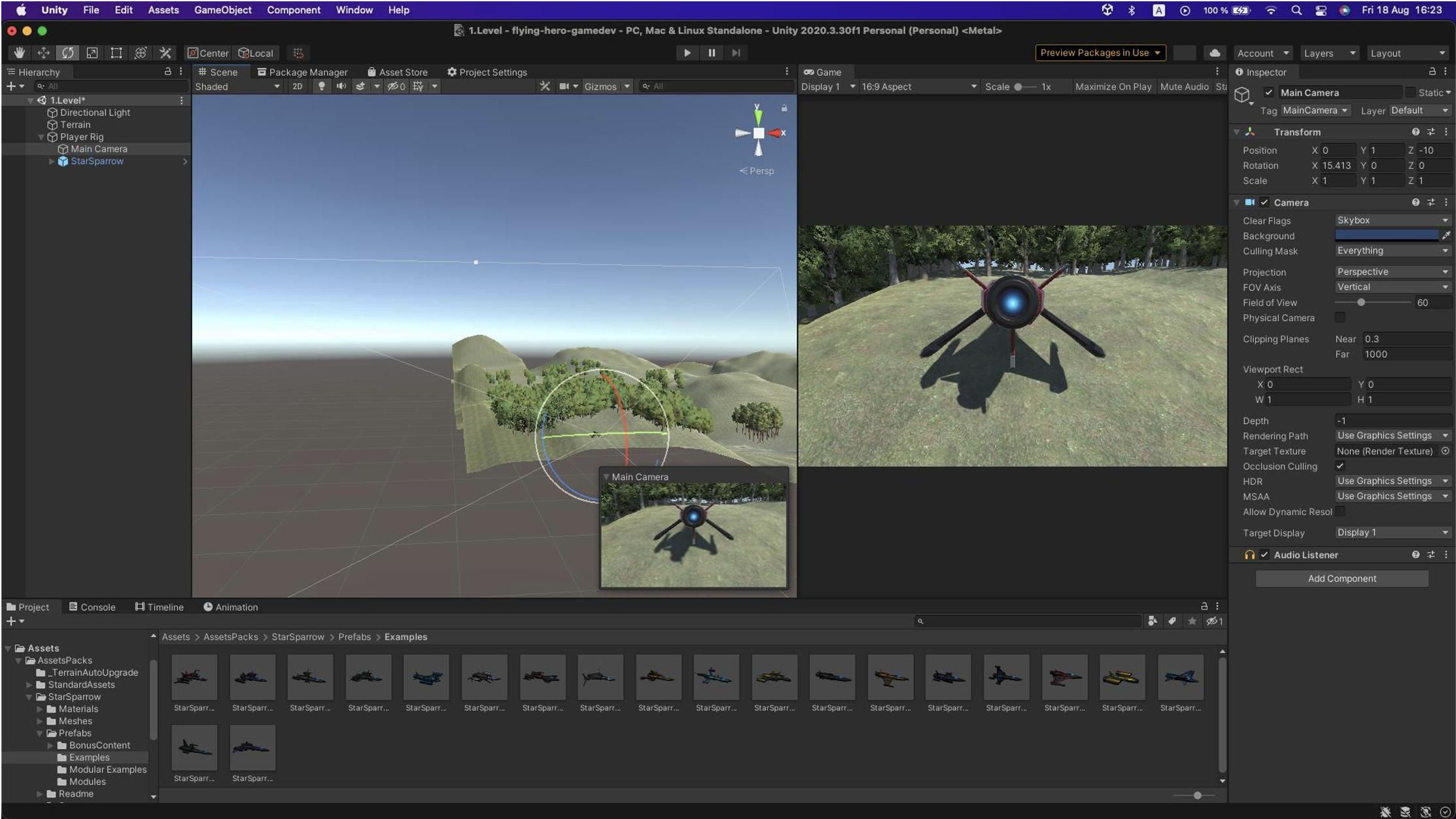Enable Allow Dynamic Resolution checkbox
This screenshot has width=1456, height=819.
(1340, 512)
